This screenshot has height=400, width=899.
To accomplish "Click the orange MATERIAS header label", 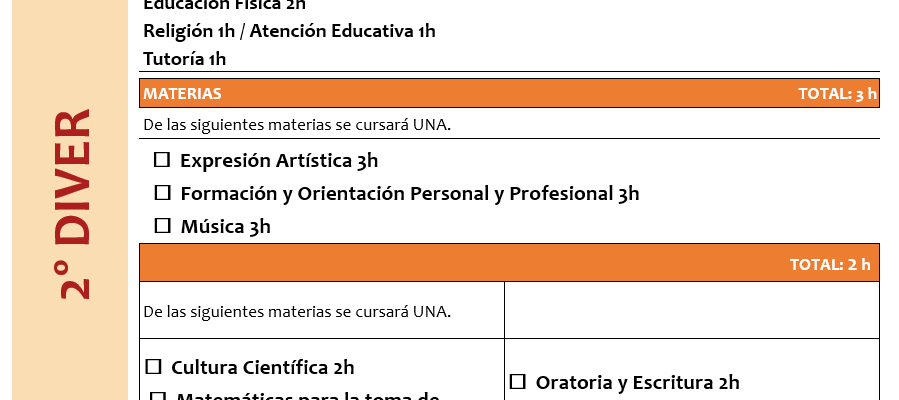I will [x=183, y=94].
